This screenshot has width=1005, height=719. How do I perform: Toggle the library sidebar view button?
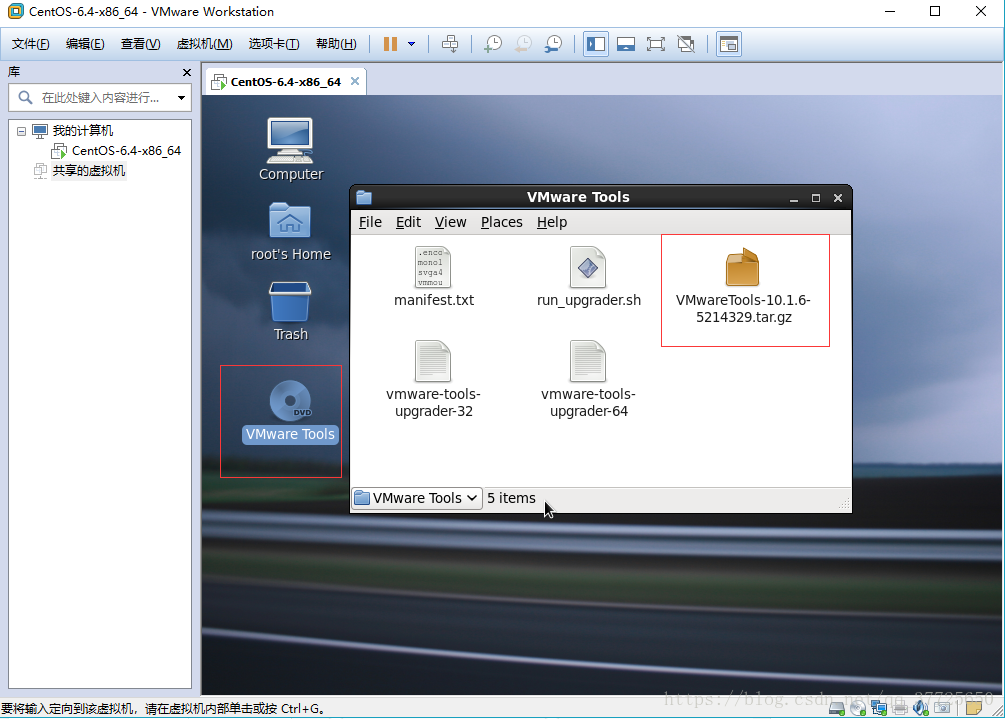pos(596,44)
